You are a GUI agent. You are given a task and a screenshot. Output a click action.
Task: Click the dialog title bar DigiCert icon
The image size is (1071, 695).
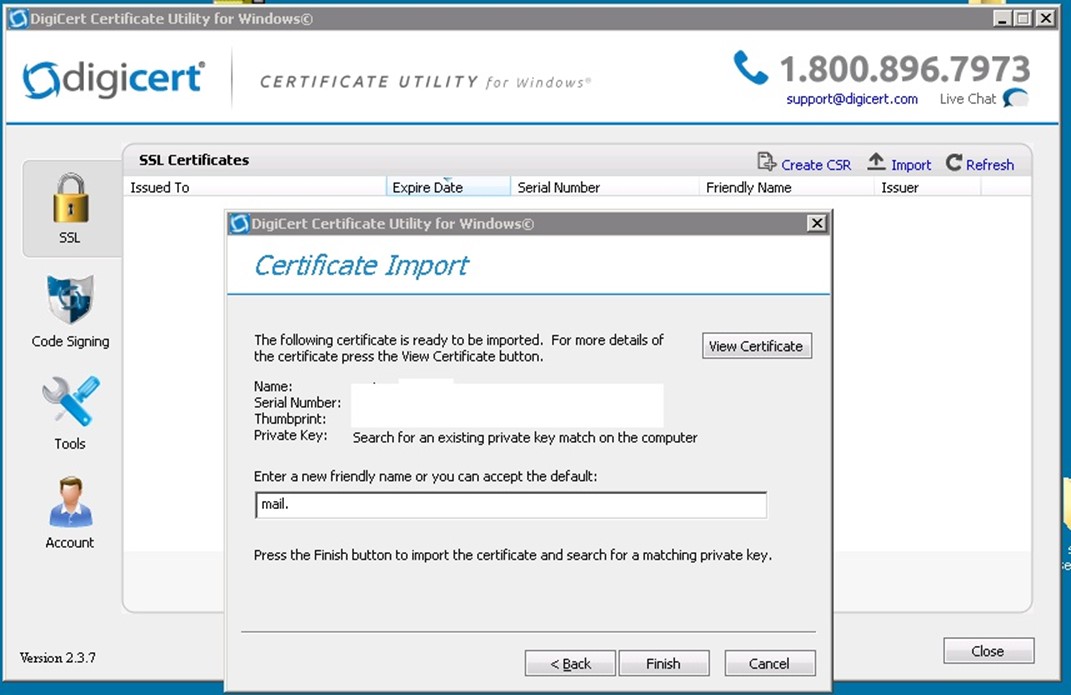(x=239, y=223)
